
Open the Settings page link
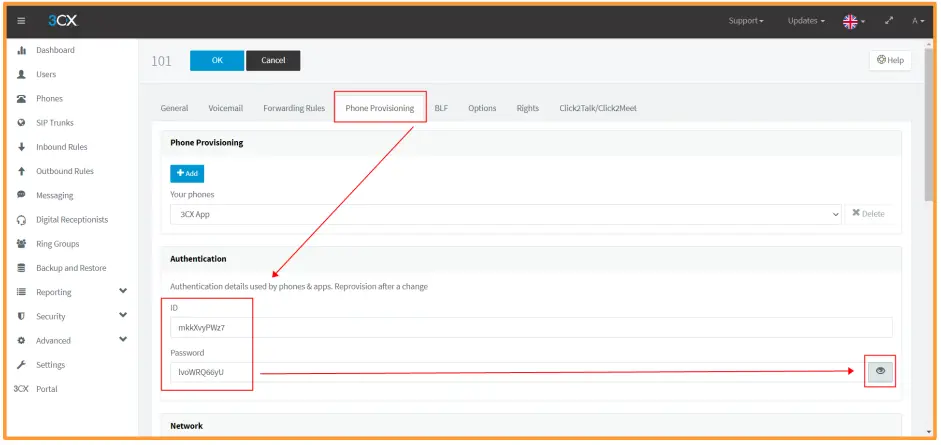[50, 365]
